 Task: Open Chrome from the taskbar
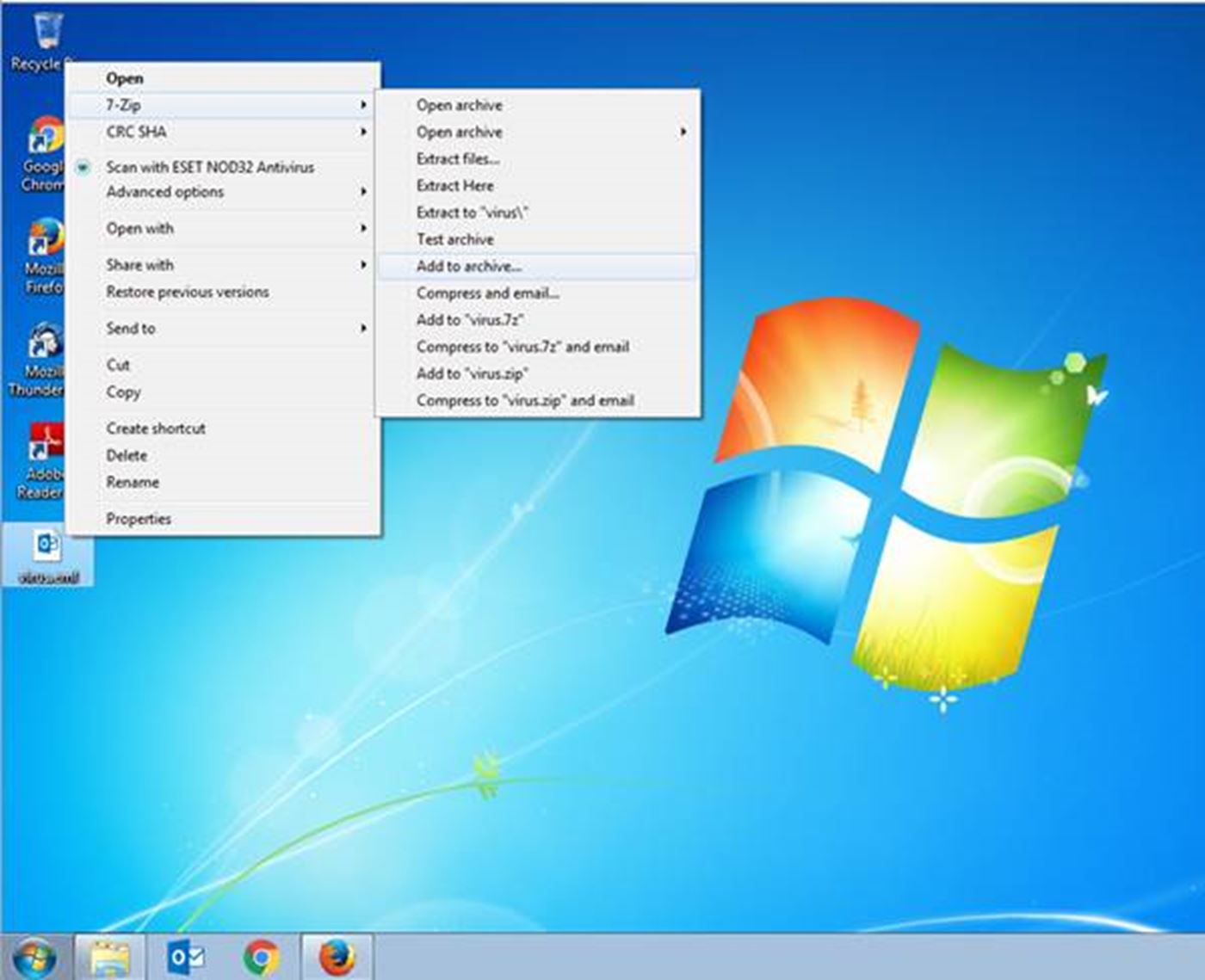tap(261, 957)
